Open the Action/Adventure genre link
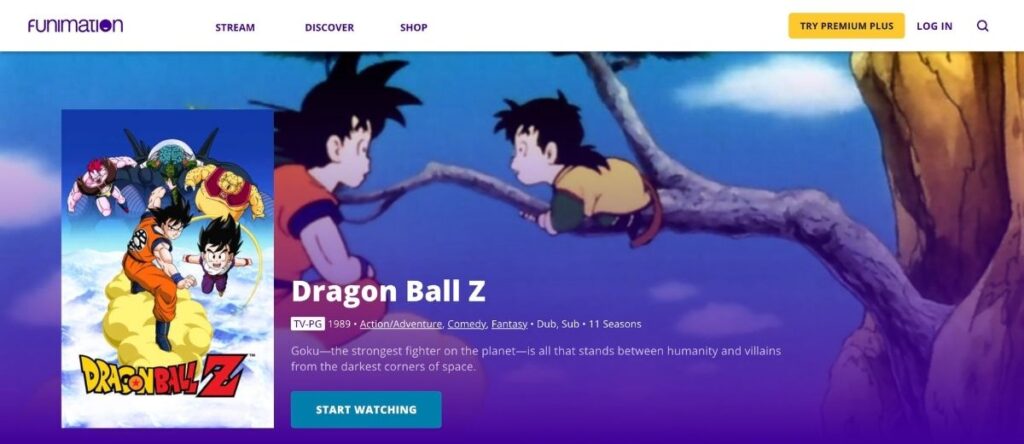 coord(402,324)
